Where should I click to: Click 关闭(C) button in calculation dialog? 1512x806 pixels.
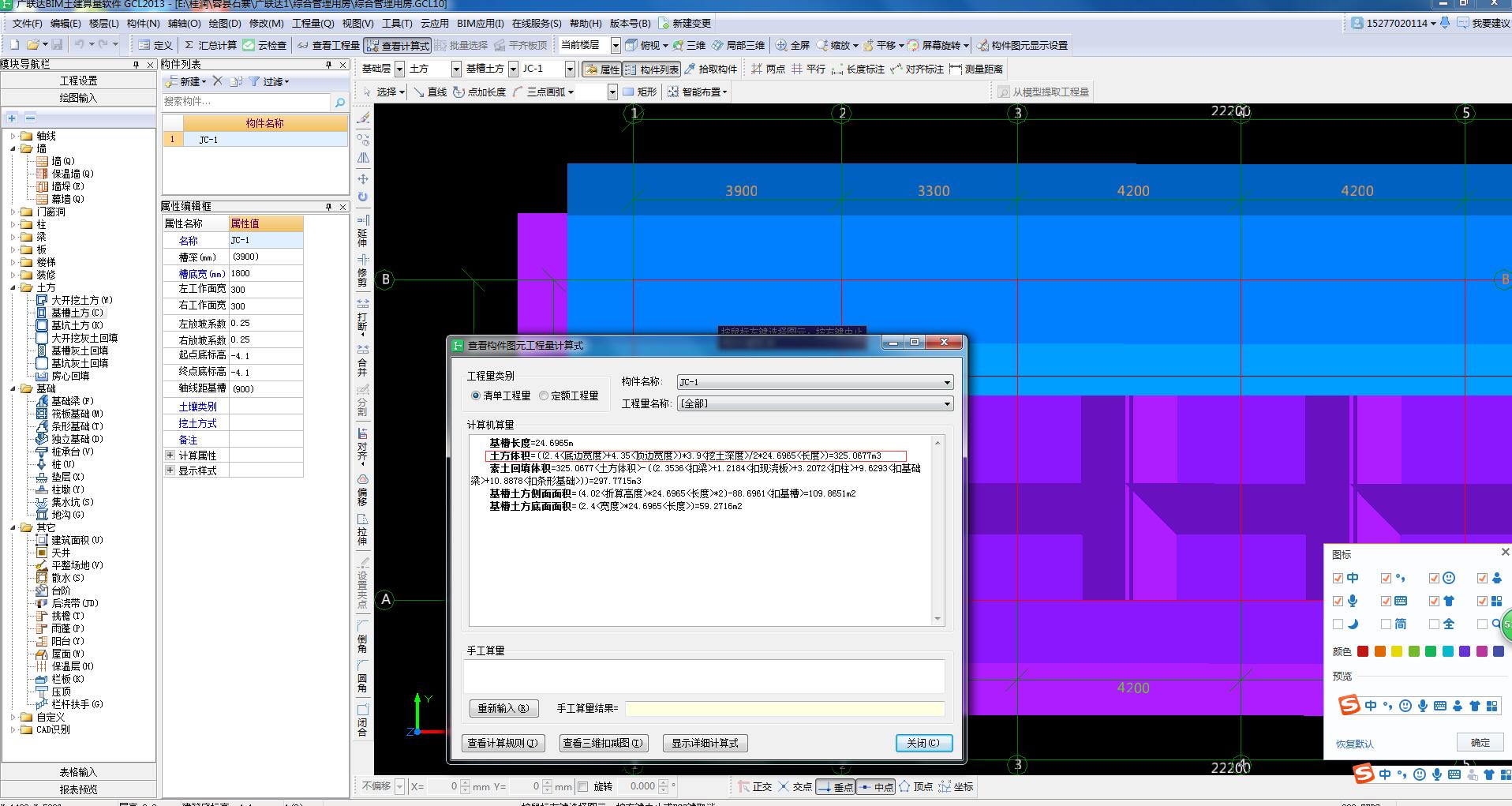[x=923, y=743]
